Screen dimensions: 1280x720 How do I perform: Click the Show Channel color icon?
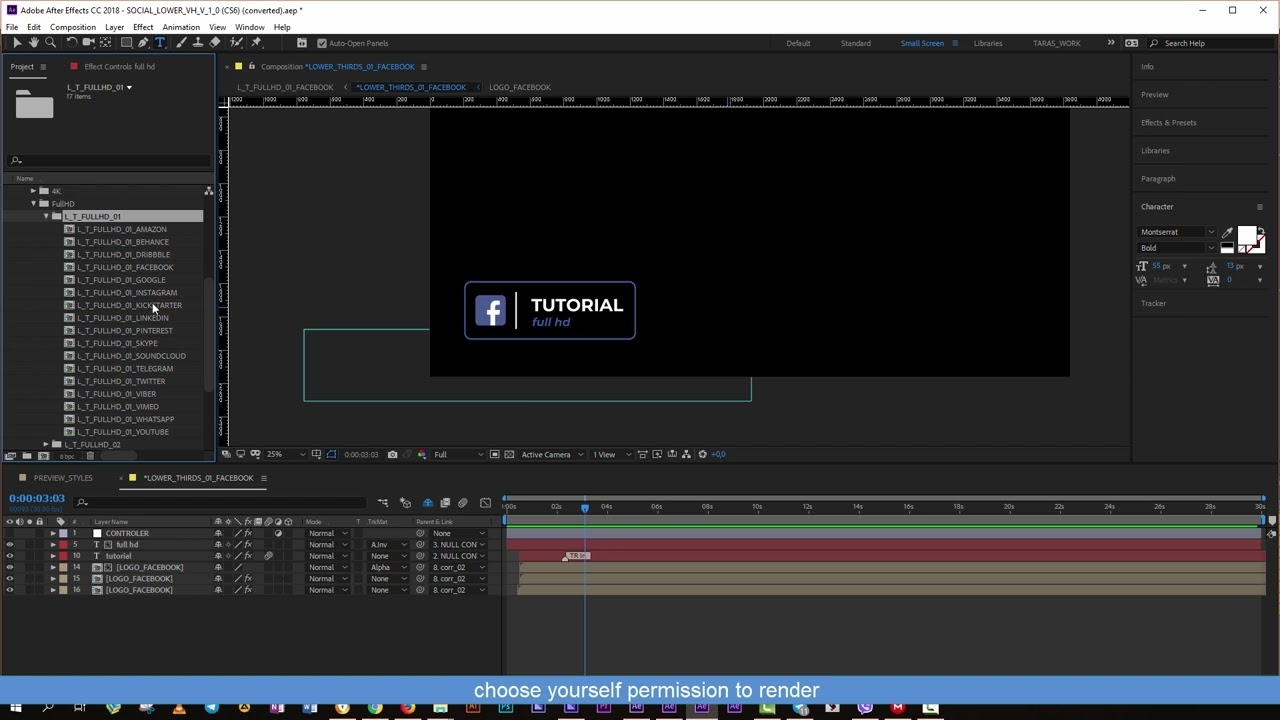421,454
